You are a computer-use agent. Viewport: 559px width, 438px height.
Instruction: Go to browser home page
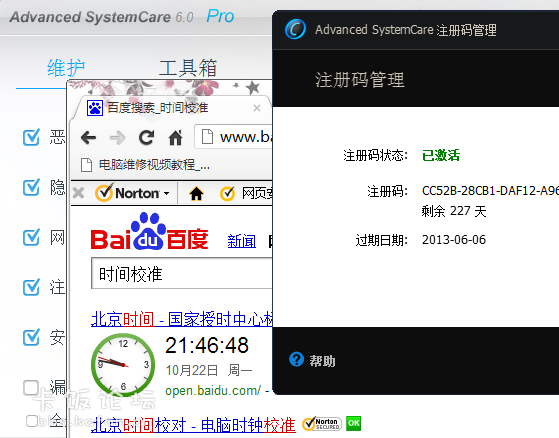(x=175, y=138)
